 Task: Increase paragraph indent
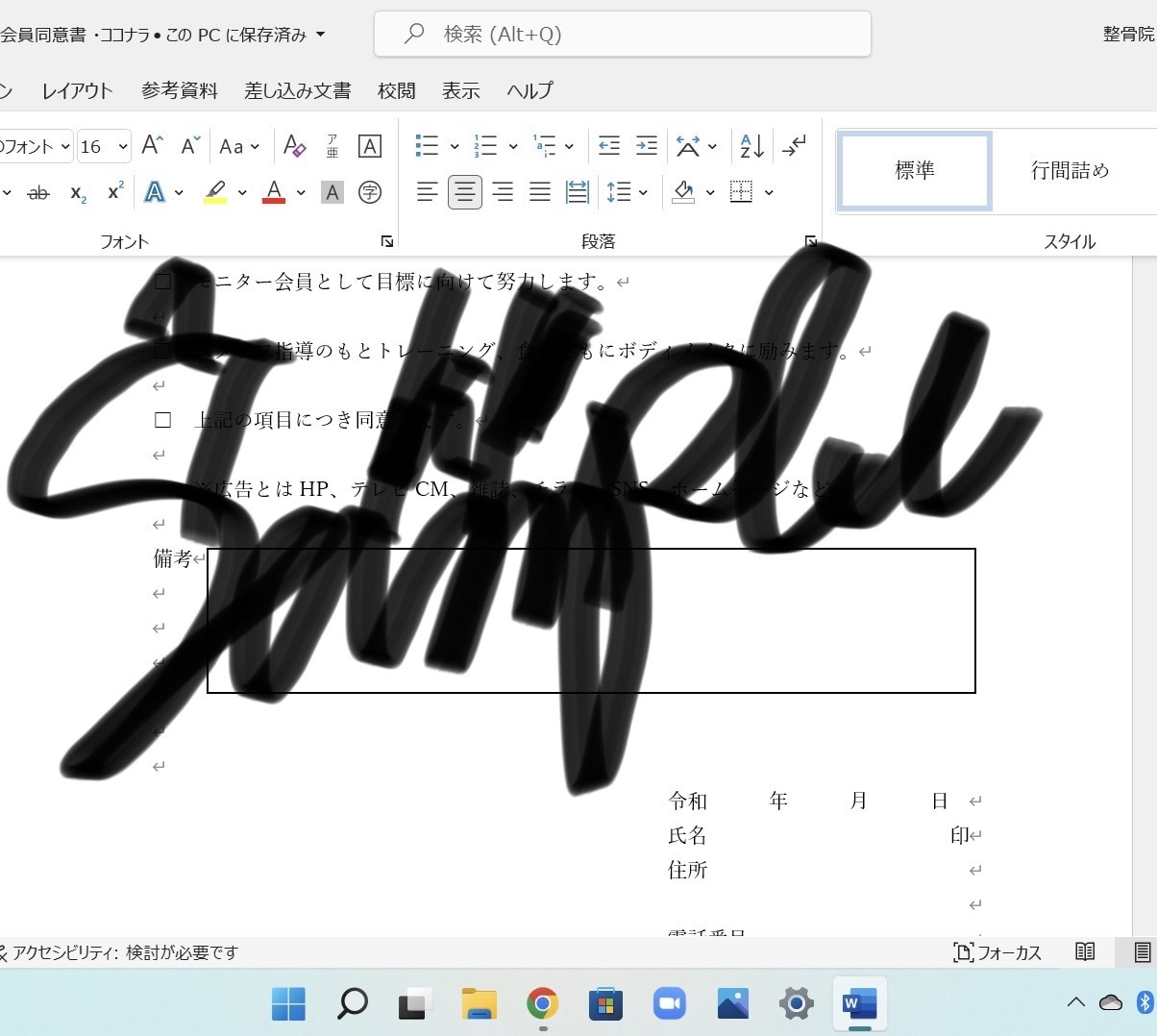[647, 146]
